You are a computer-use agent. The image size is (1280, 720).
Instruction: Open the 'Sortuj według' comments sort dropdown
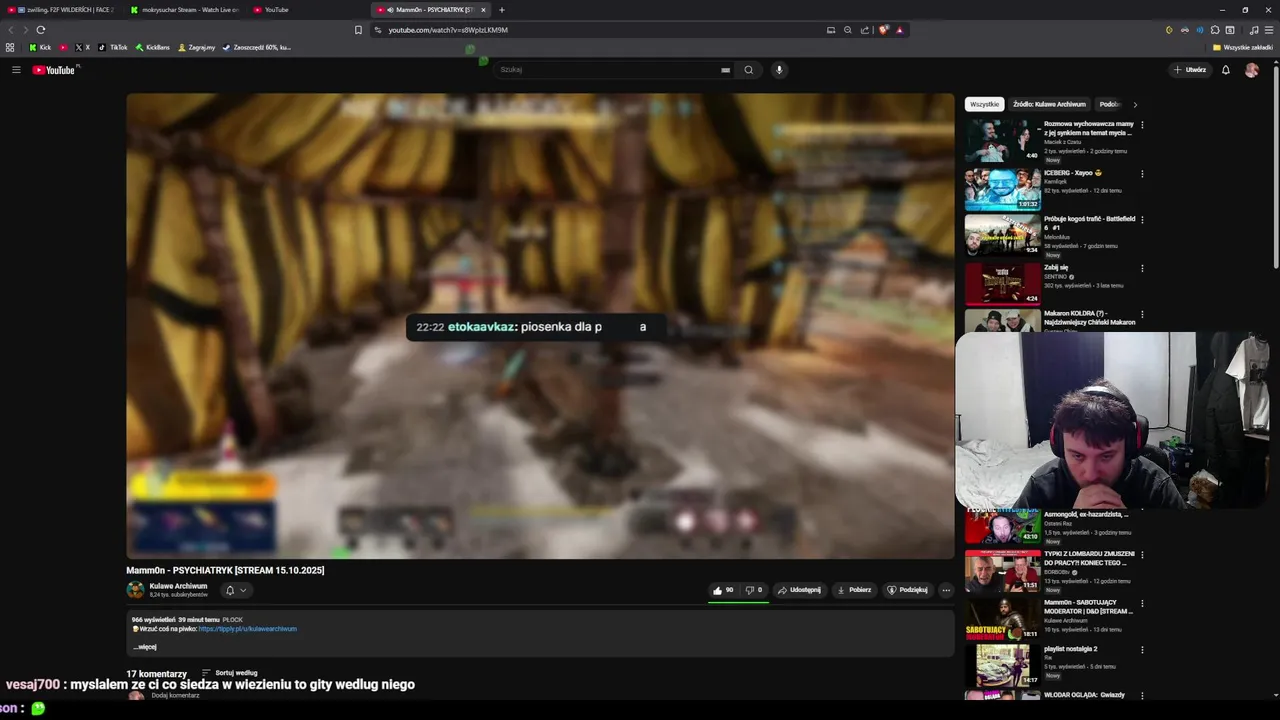click(230, 673)
